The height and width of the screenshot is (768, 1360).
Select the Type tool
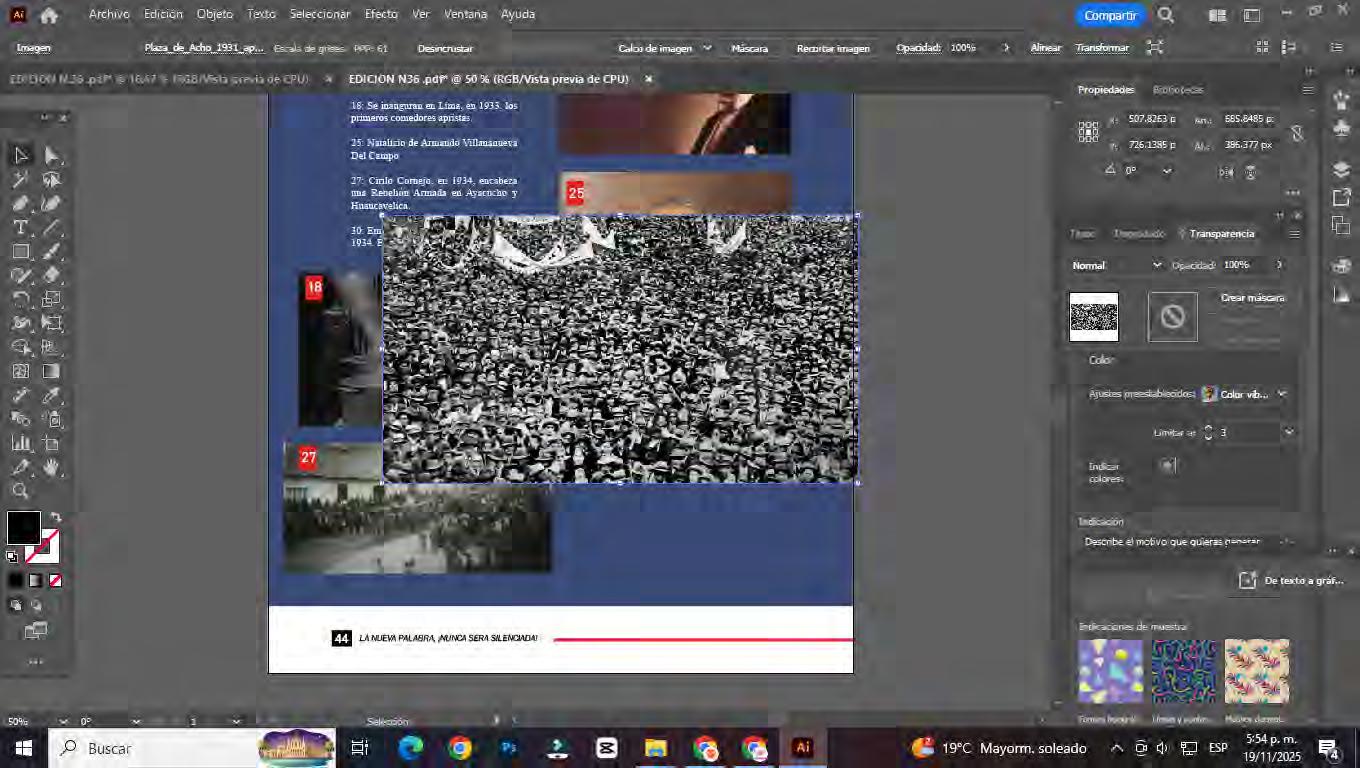tap(21, 228)
